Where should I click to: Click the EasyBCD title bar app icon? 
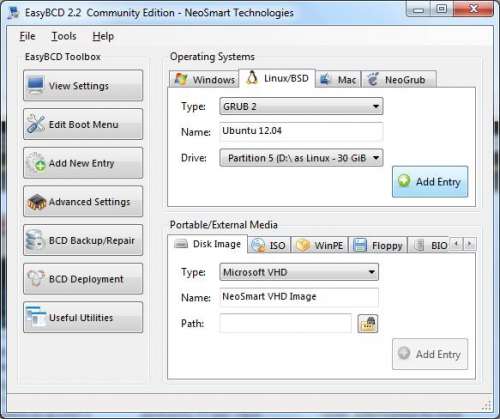13,13
